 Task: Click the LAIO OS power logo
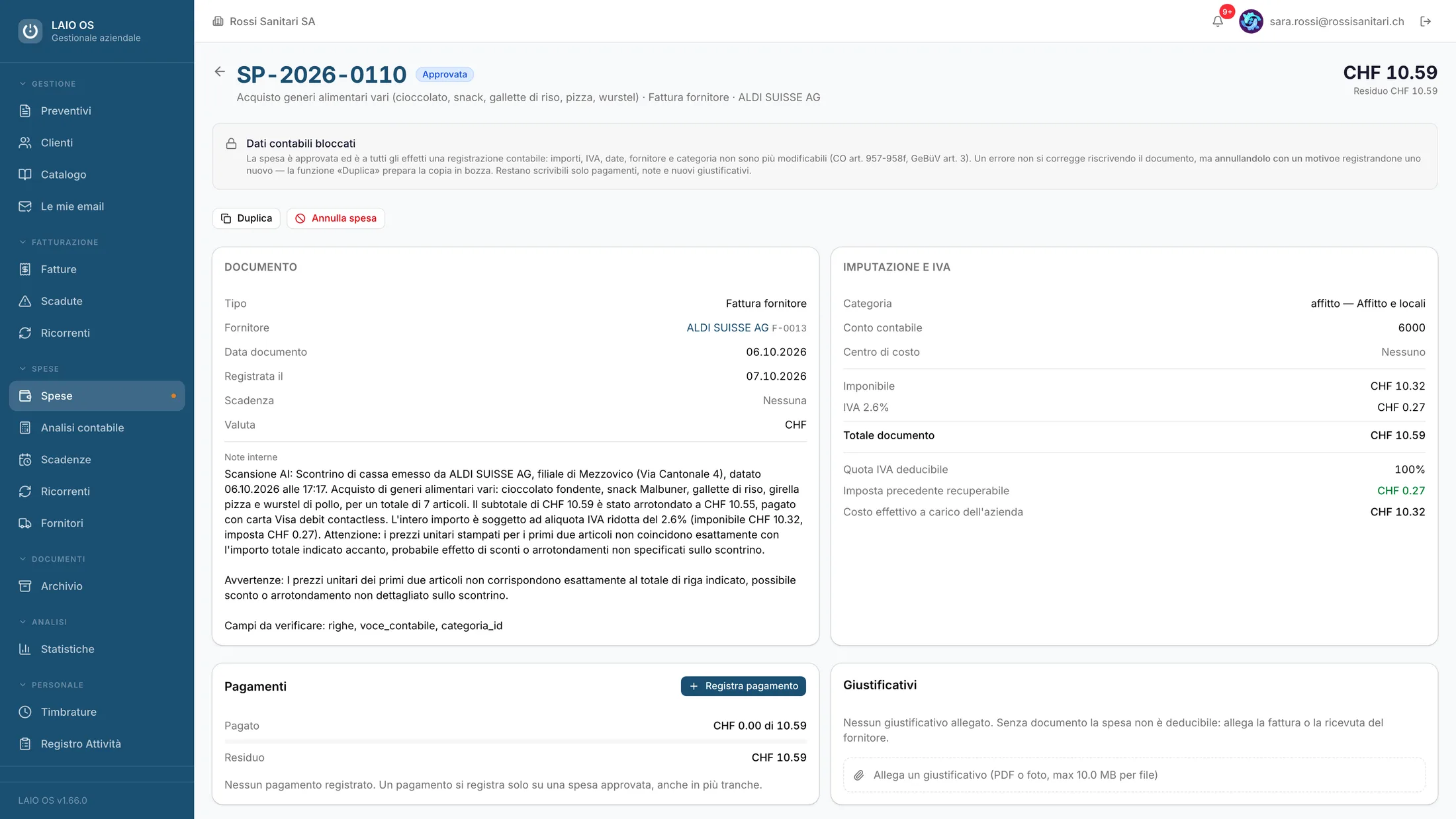[x=30, y=30]
